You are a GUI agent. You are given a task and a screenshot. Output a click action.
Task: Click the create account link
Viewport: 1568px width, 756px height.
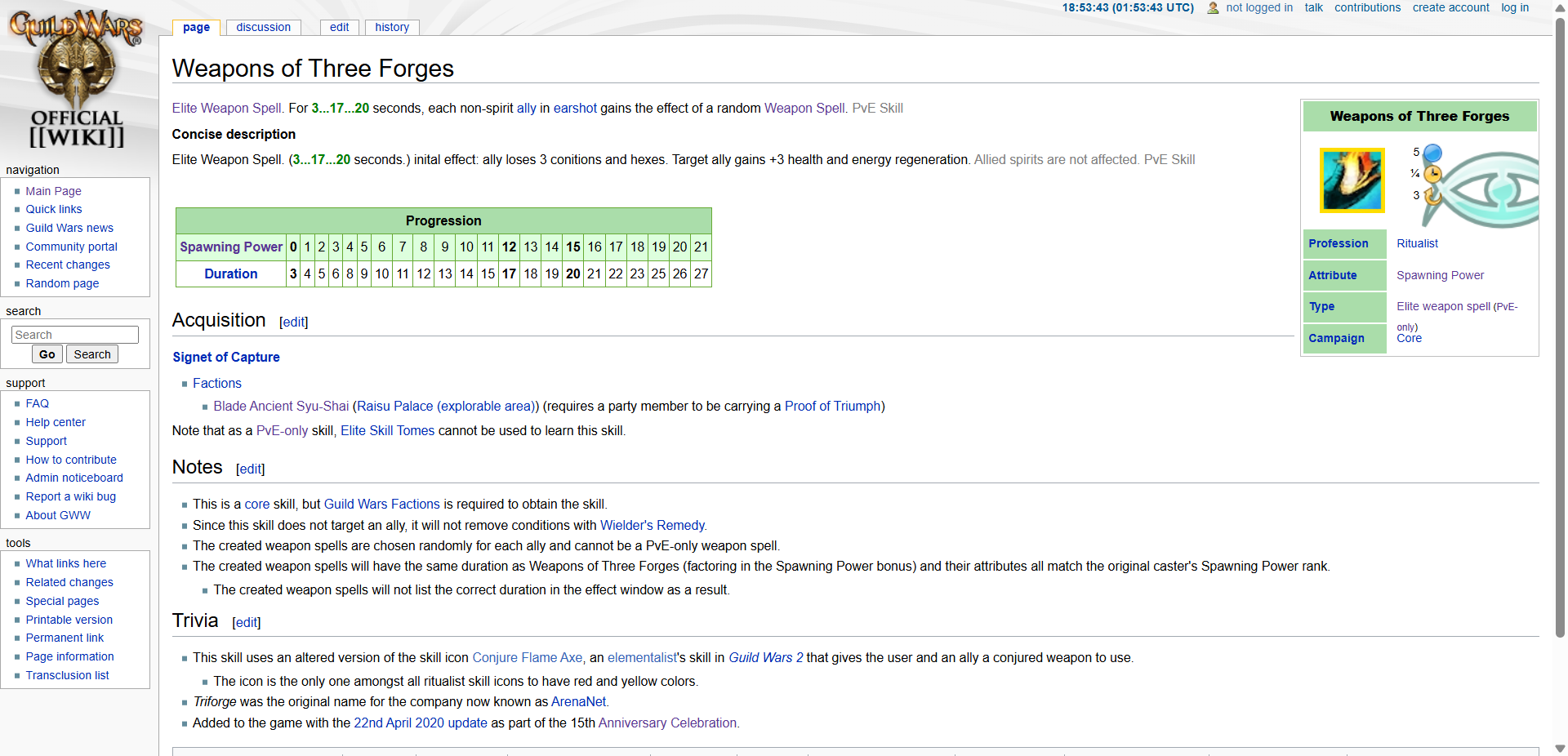click(x=1450, y=7)
